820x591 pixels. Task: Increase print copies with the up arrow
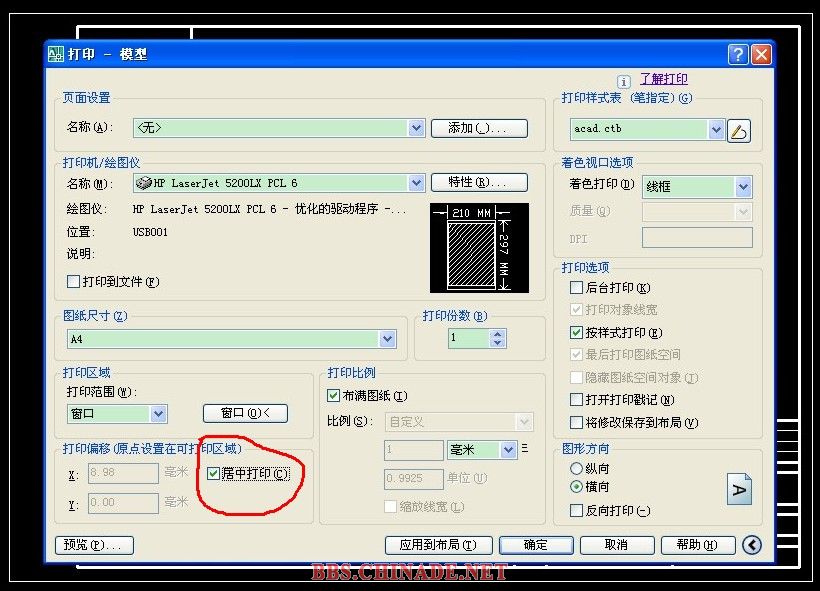[x=498, y=335]
